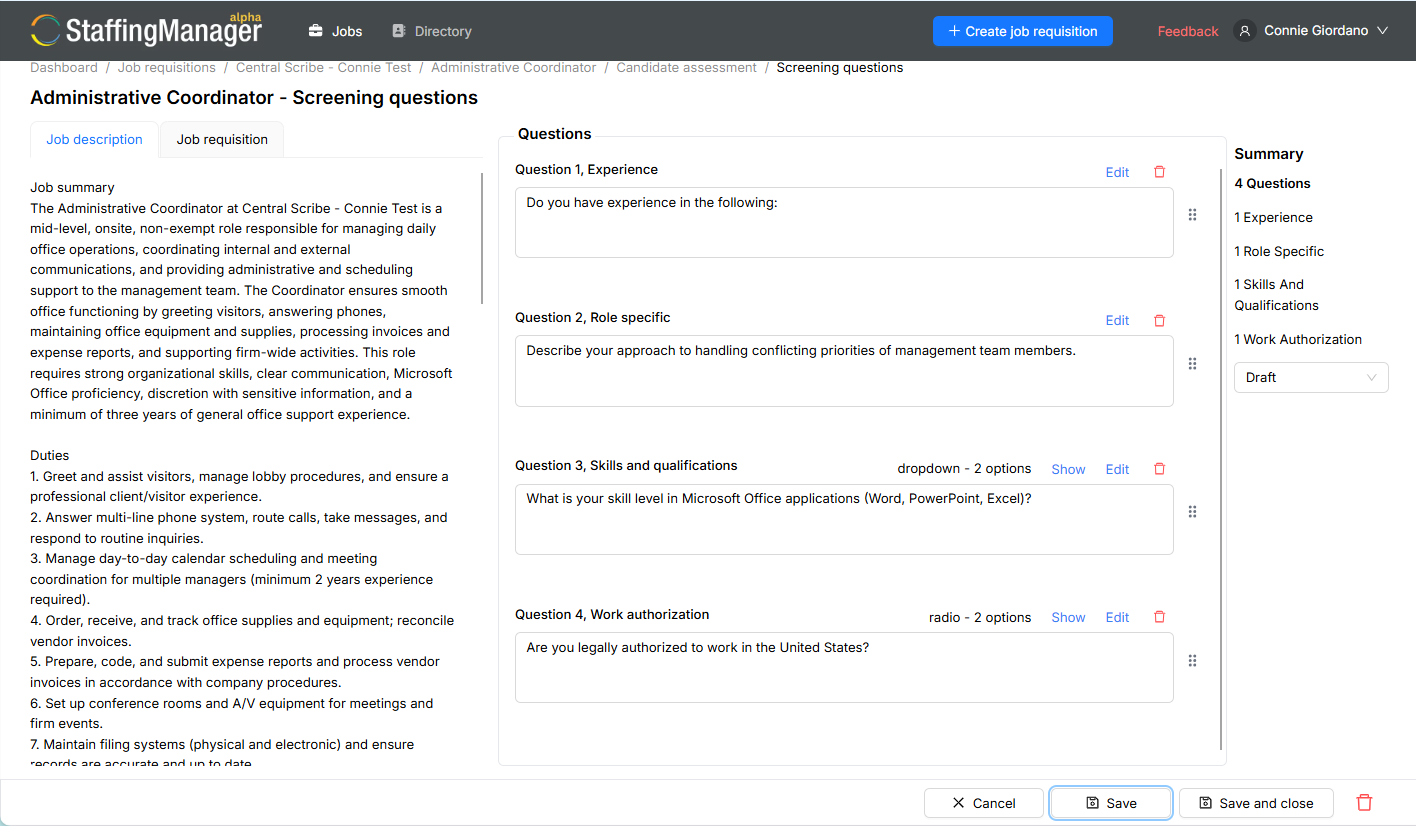
Task: Open Administrative Coordinator breadcrumb
Action: tap(514, 68)
